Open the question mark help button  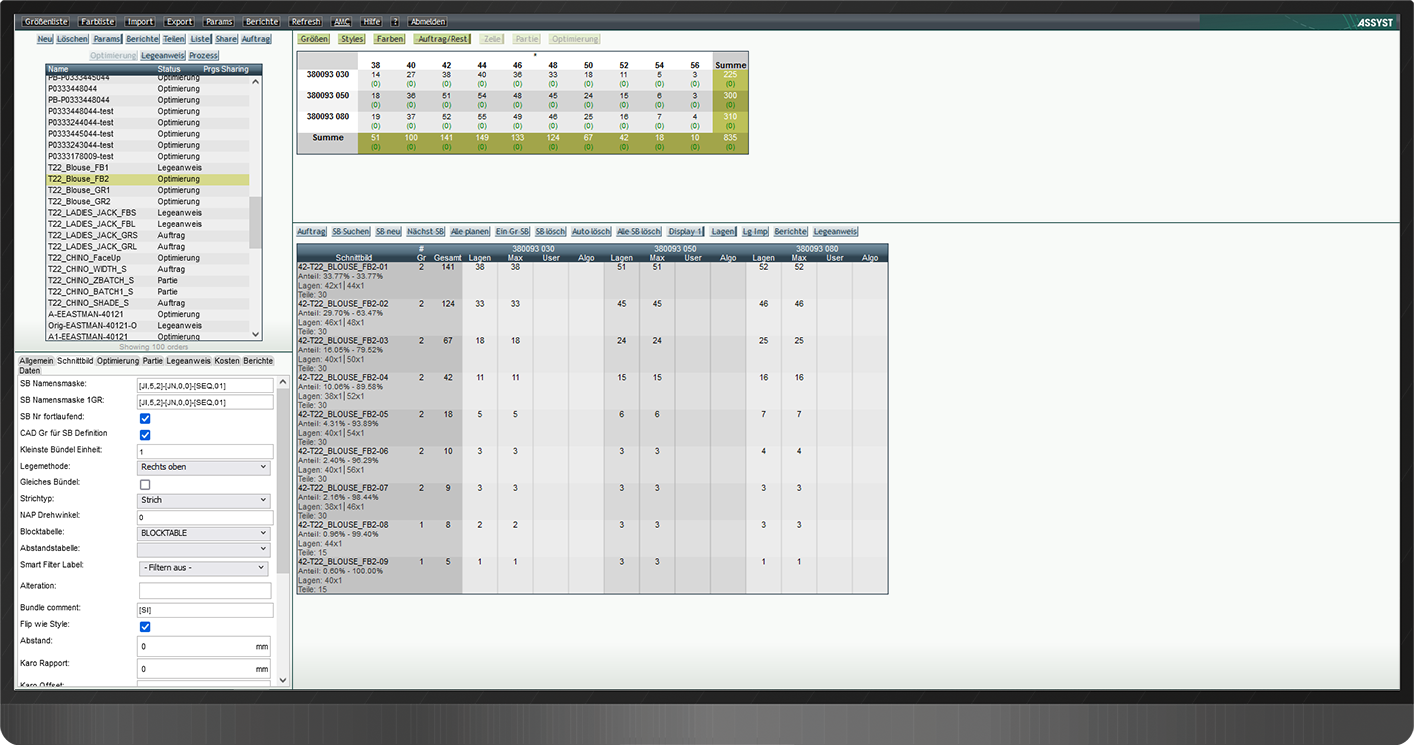(x=395, y=21)
